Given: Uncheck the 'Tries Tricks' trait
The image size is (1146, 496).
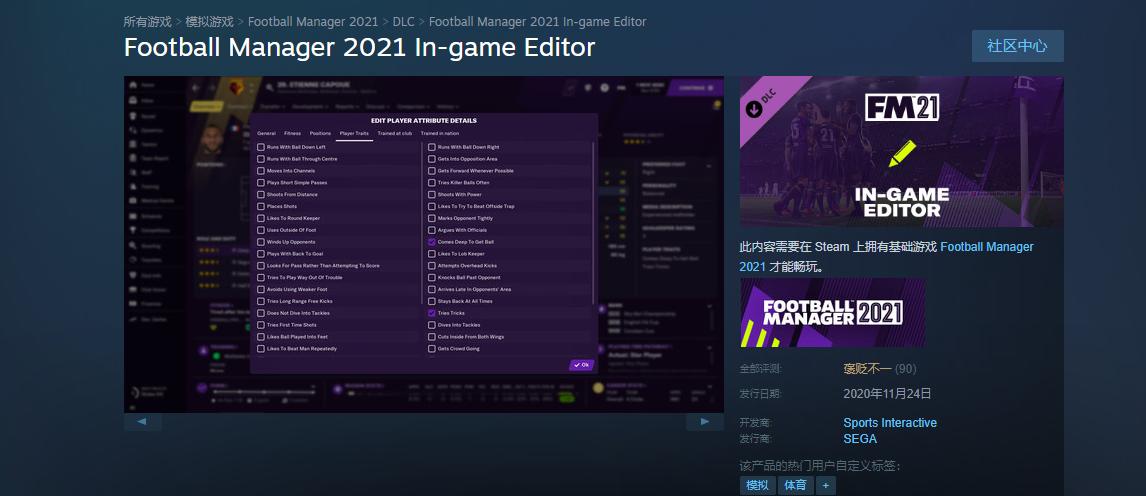Looking at the screenshot, I should click(x=432, y=313).
